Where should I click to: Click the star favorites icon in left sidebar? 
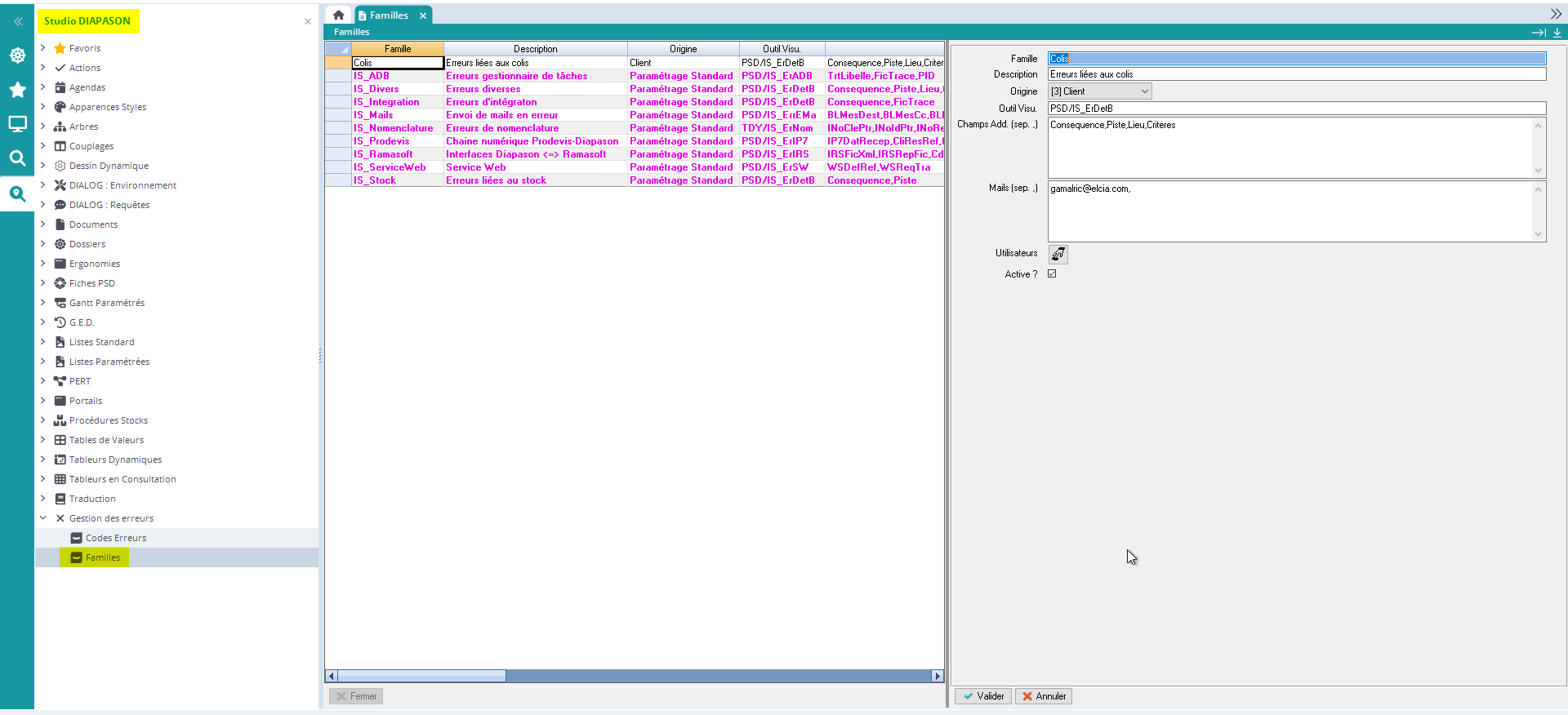pos(17,90)
